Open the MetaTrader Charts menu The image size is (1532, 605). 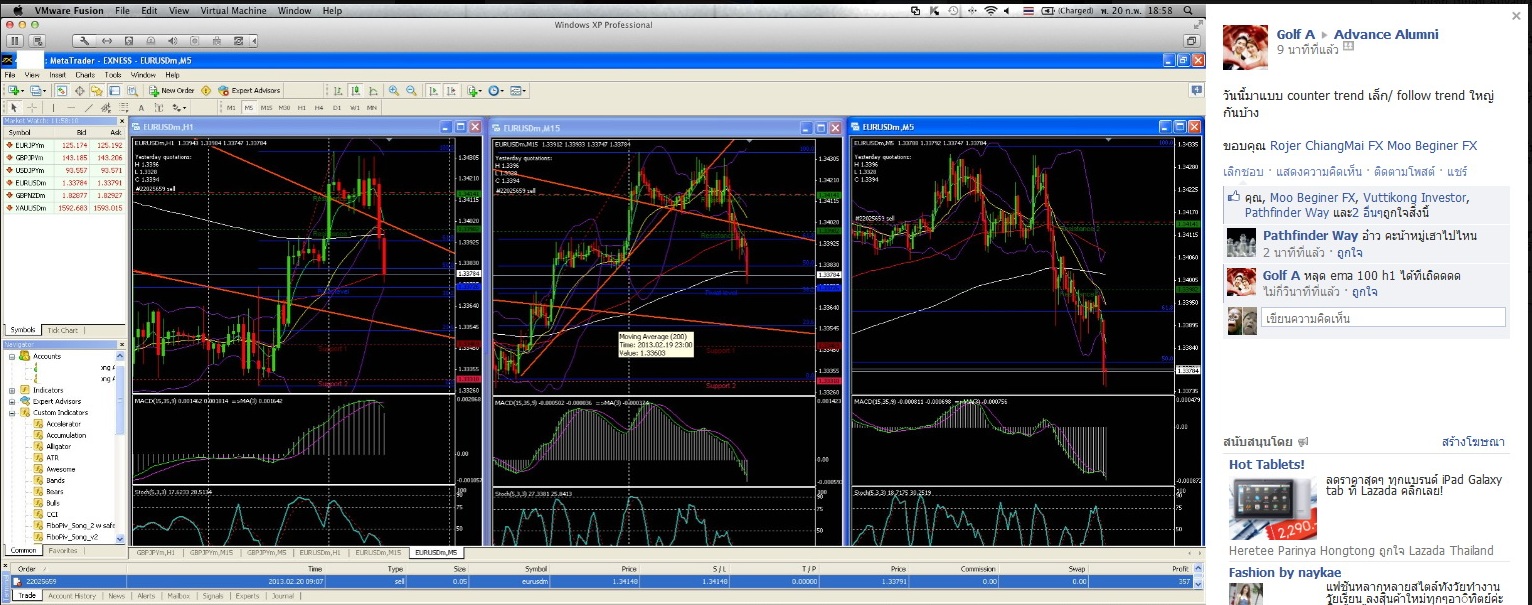pyautogui.click(x=85, y=75)
